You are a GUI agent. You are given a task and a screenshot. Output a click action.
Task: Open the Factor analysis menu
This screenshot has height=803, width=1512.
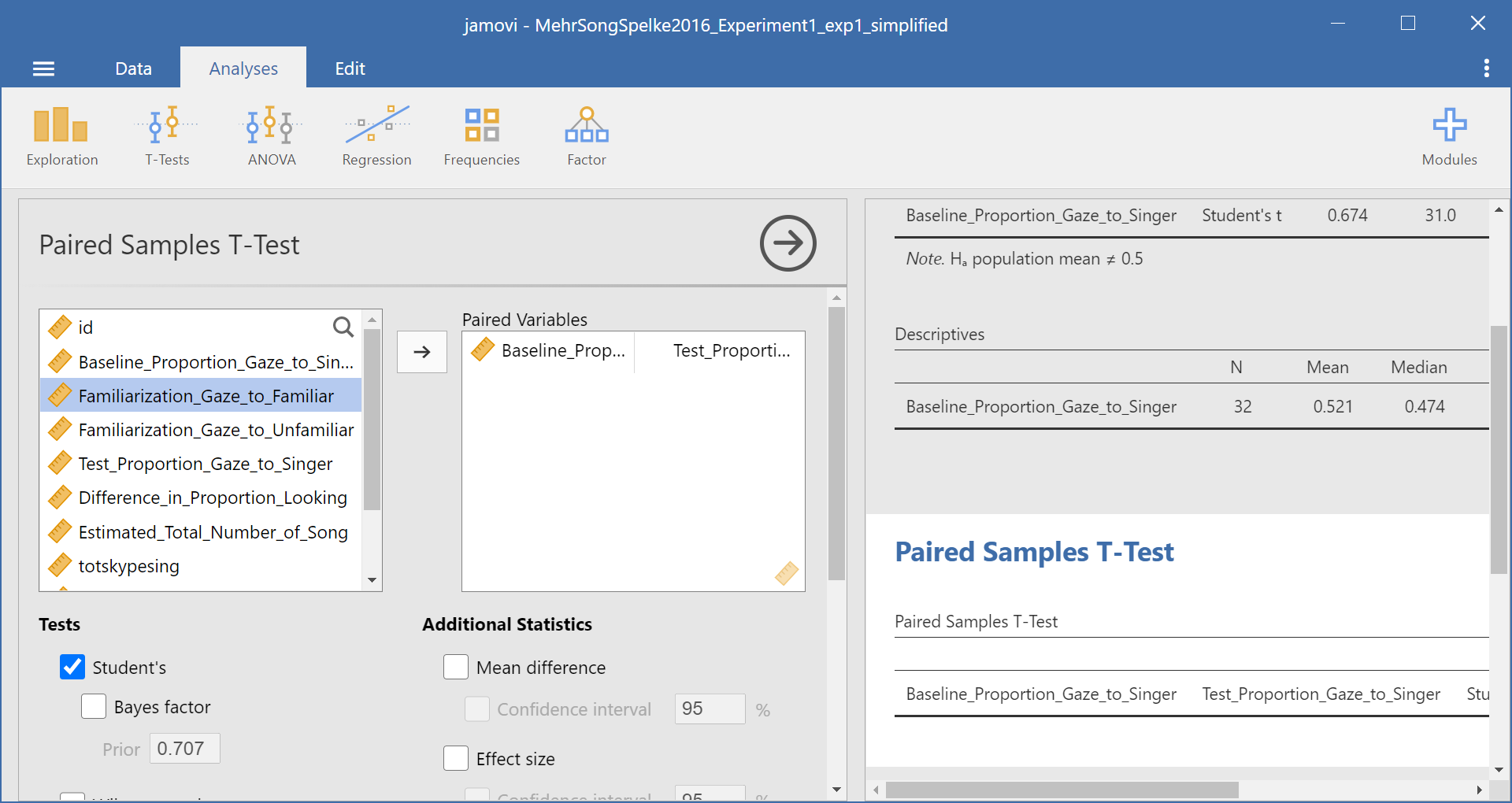[586, 137]
